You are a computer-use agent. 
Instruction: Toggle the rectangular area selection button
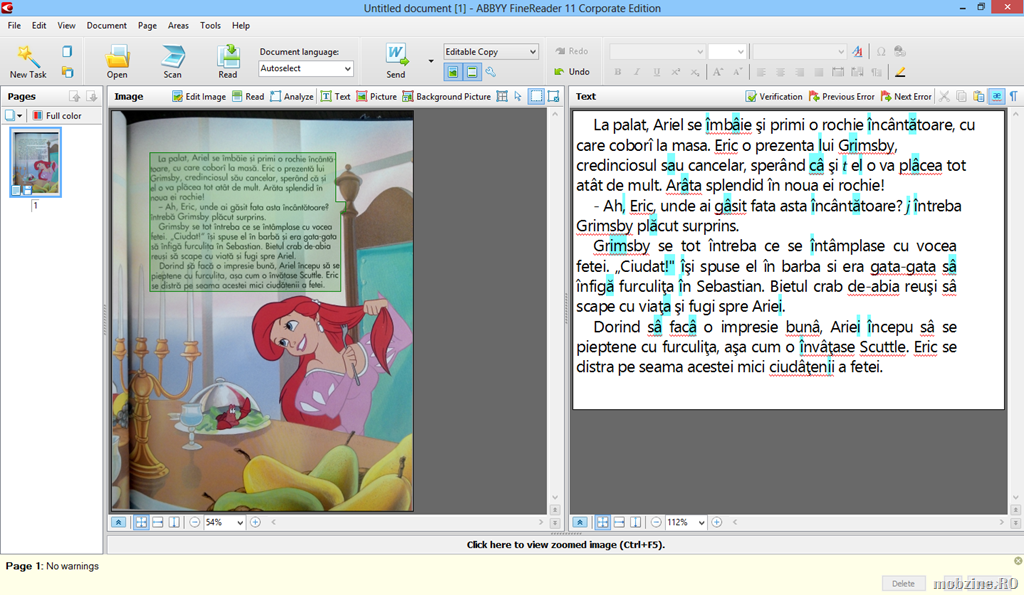pos(536,97)
